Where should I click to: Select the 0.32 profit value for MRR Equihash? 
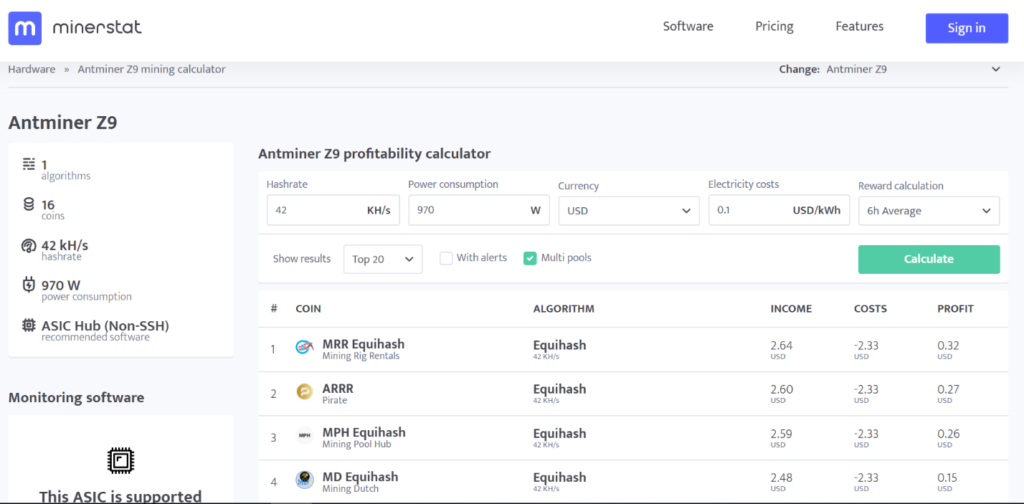tap(948, 345)
